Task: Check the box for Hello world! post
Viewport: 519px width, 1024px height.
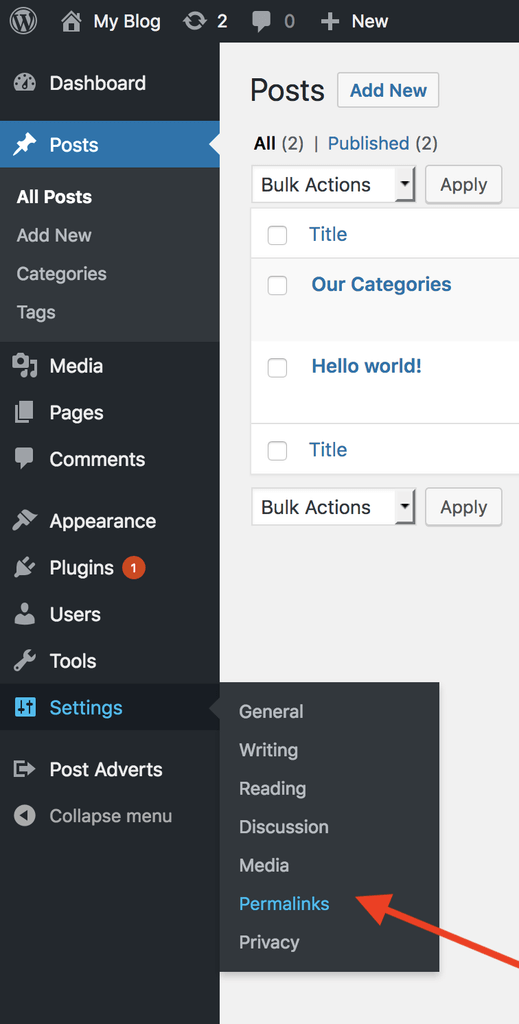Action: (277, 368)
